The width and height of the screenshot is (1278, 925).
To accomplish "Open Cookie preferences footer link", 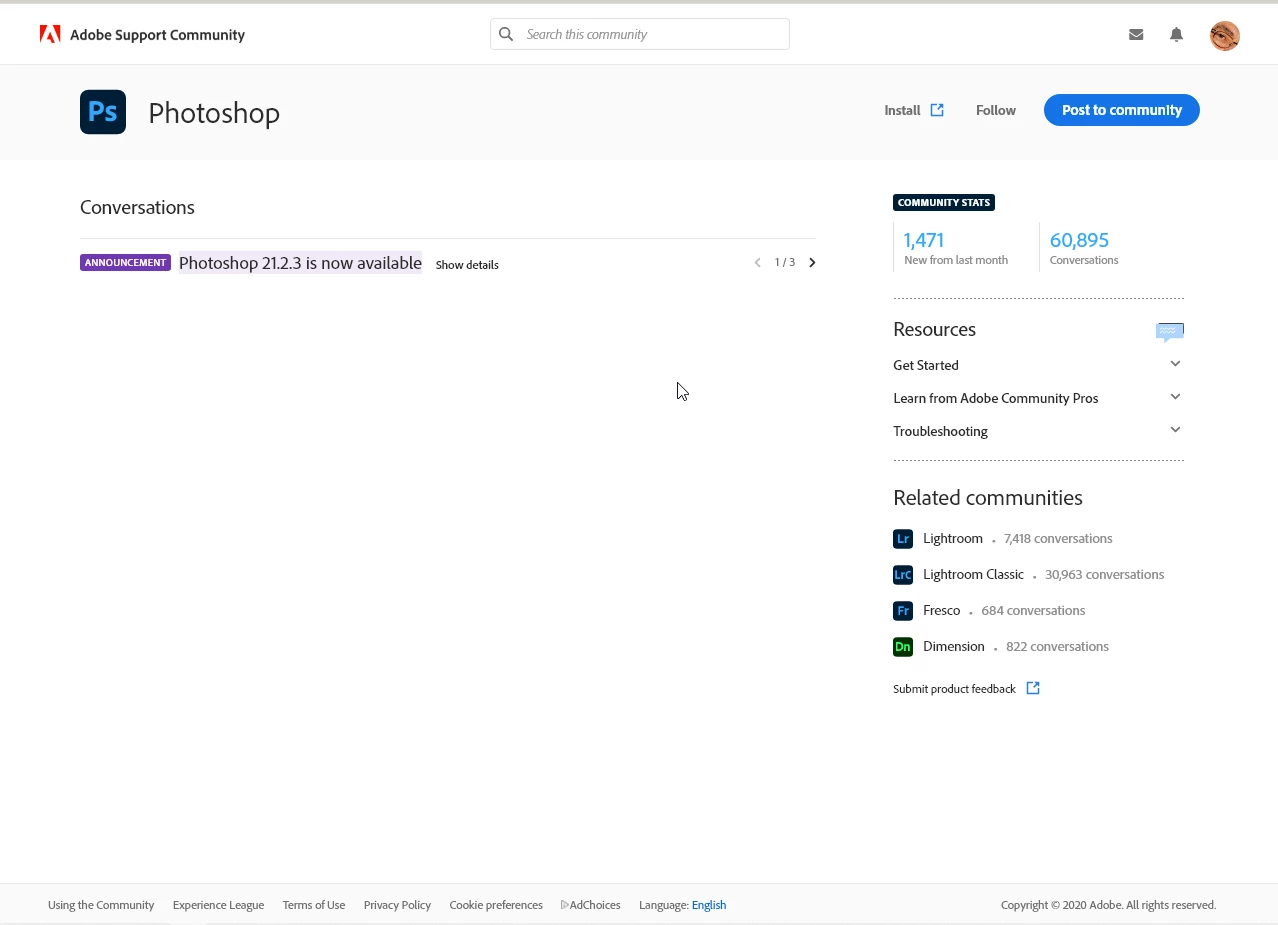I will click(x=496, y=905).
